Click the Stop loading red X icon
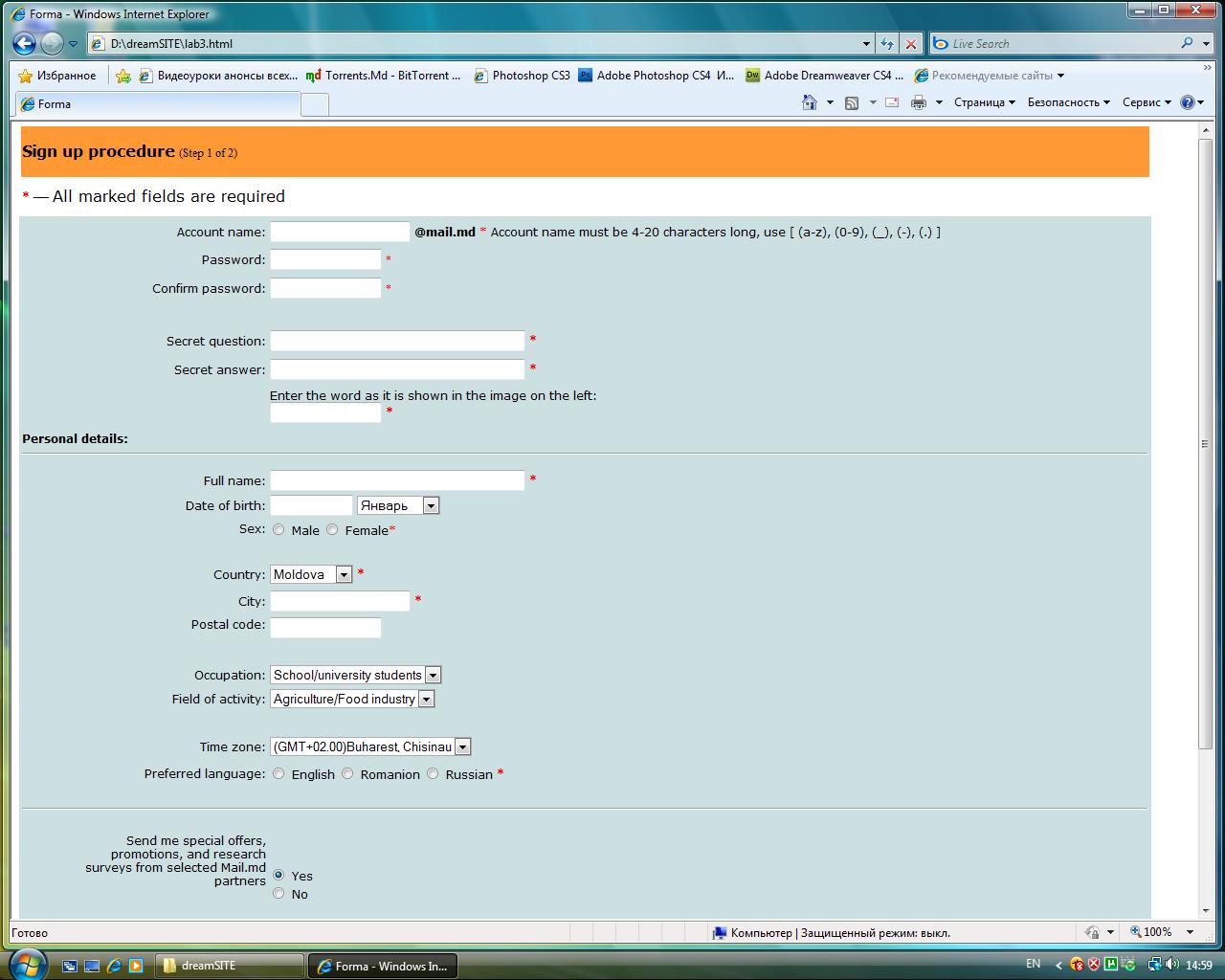This screenshot has width=1225, height=980. pos(911,43)
